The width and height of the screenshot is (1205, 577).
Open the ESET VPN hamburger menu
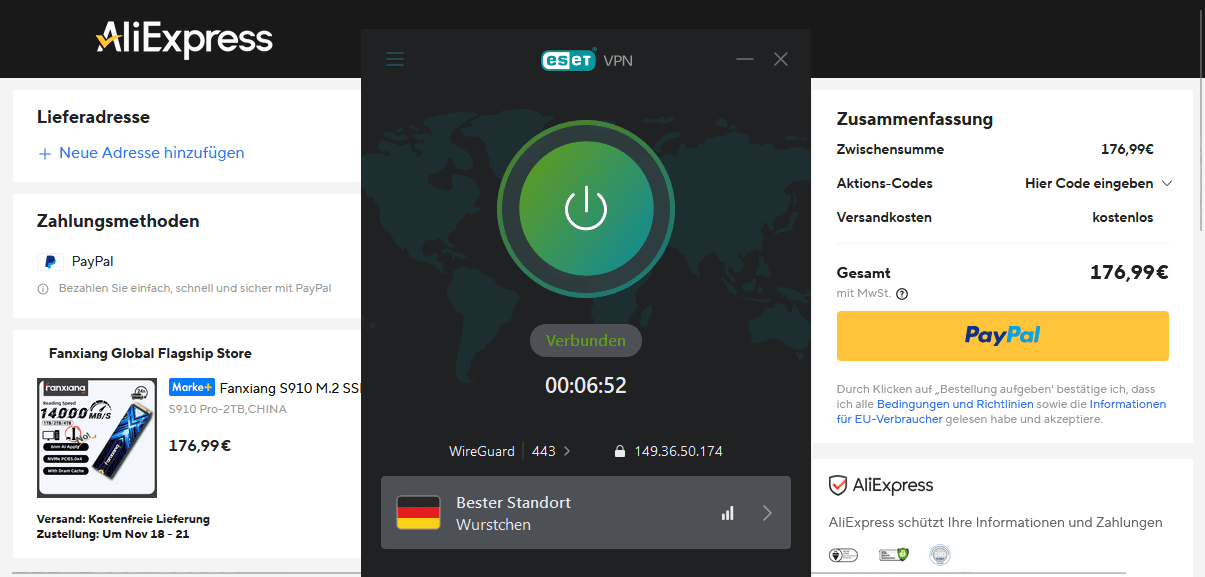(x=395, y=60)
